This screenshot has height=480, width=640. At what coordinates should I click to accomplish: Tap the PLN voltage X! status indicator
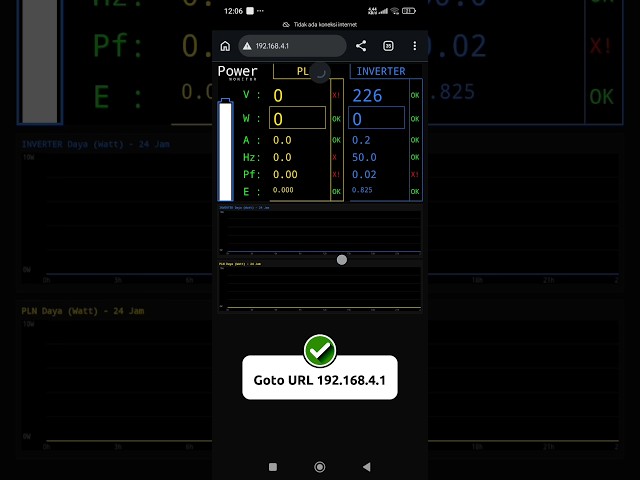(x=336, y=95)
